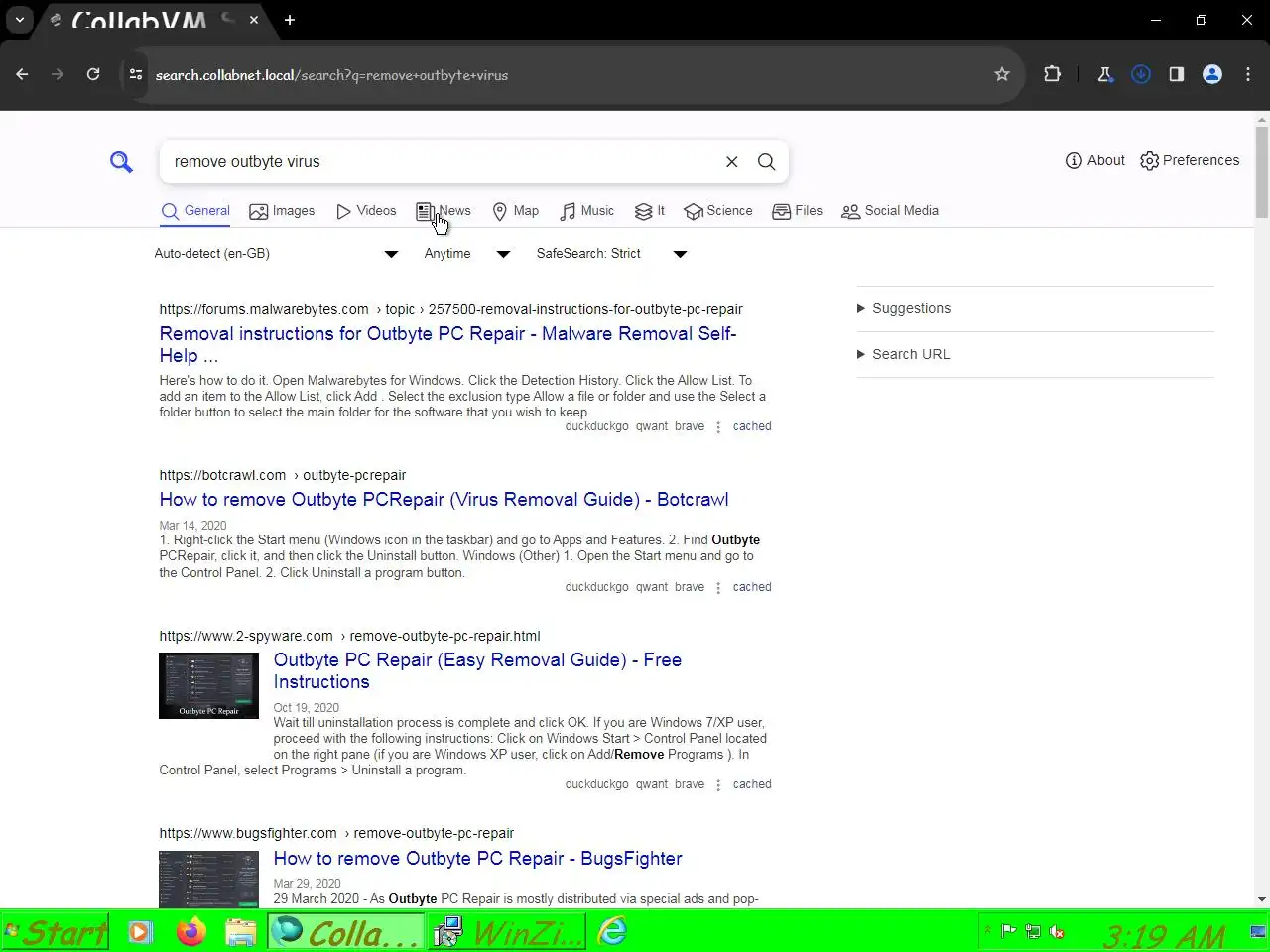Switch to the Social Media tab
Image resolution: width=1270 pixels, height=952 pixels.
coord(890,210)
